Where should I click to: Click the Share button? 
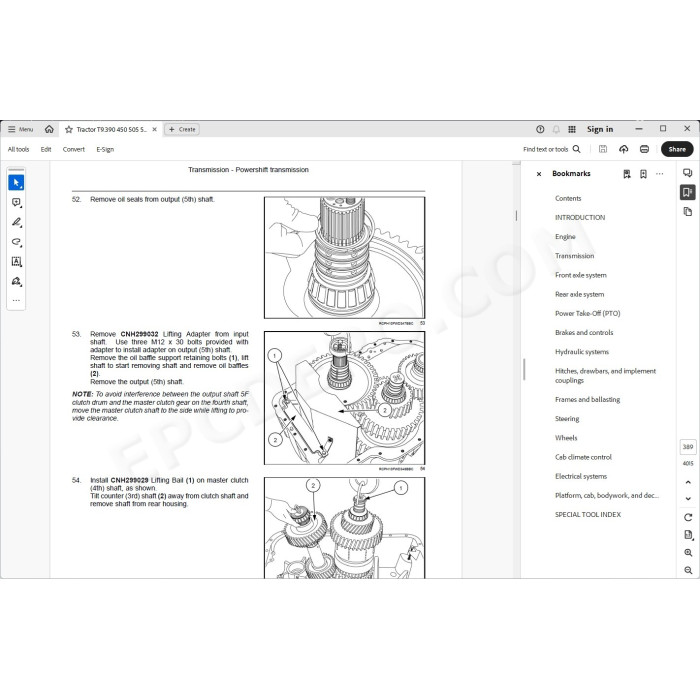point(677,149)
